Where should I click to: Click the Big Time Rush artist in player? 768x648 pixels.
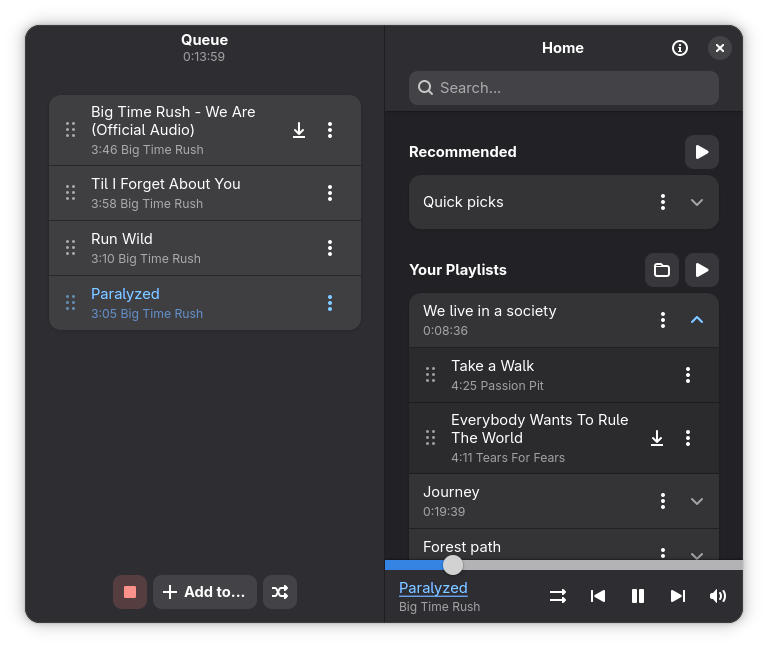click(x=439, y=607)
